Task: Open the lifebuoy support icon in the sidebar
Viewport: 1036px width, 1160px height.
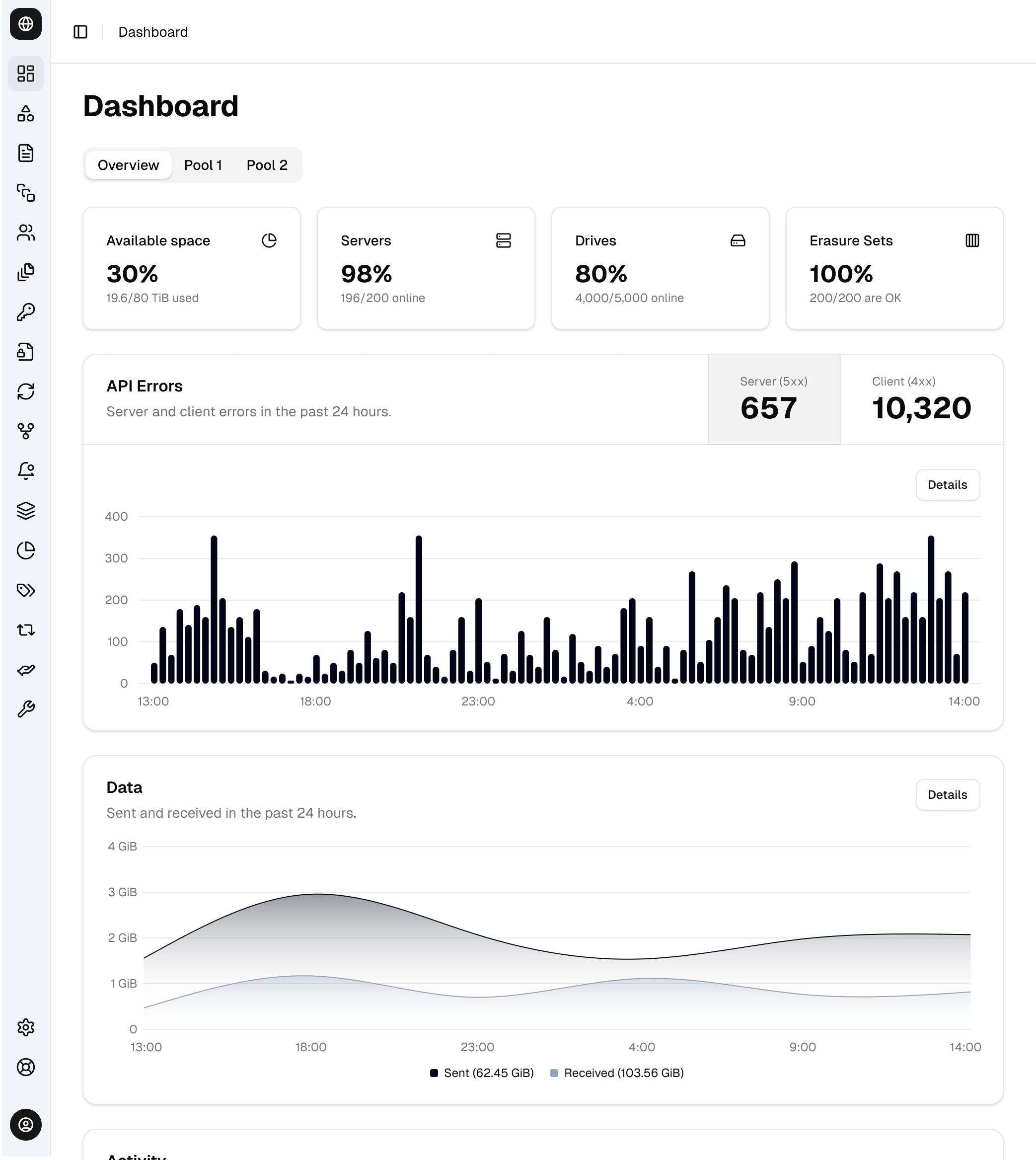Action: [x=26, y=1067]
